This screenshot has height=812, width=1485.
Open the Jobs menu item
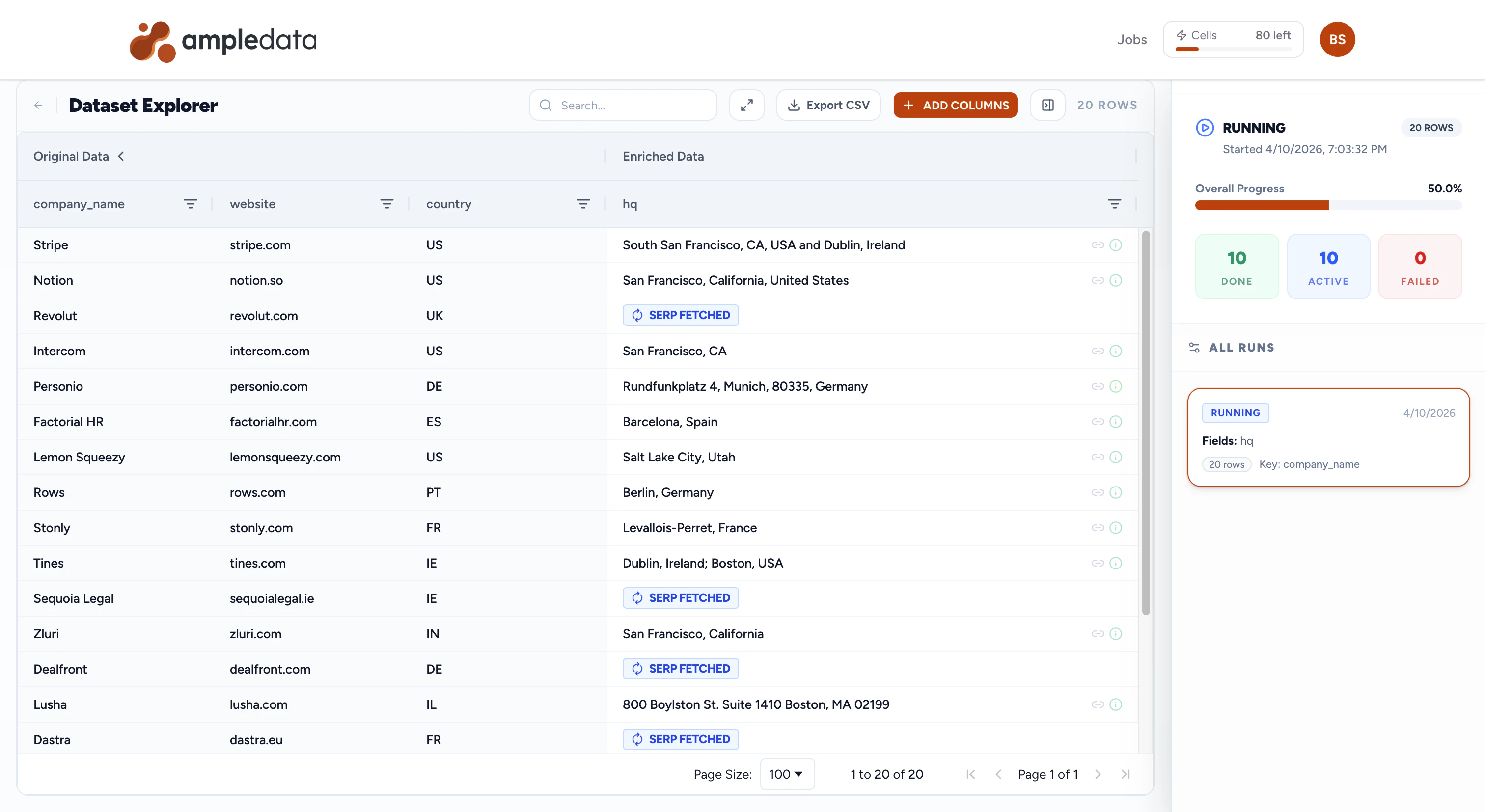(1131, 39)
